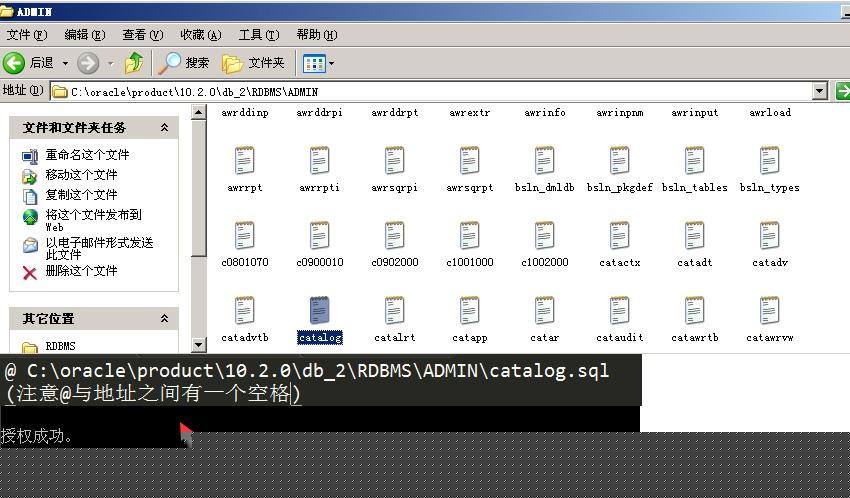Open the 工具(T) menu
This screenshot has width=850, height=498.
pyautogui.click(x=259, y=35)
